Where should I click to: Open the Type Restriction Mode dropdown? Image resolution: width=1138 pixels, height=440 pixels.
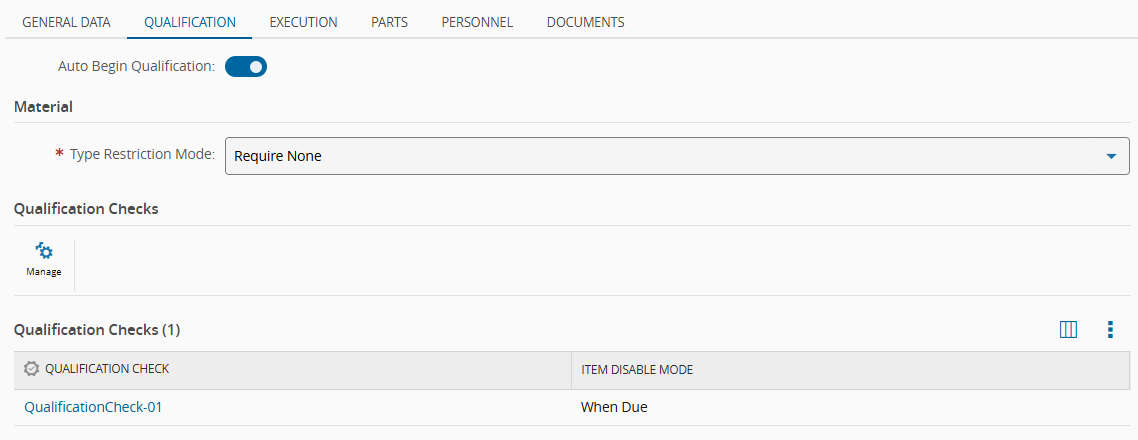pyautogui.click(x=676, y=156)
